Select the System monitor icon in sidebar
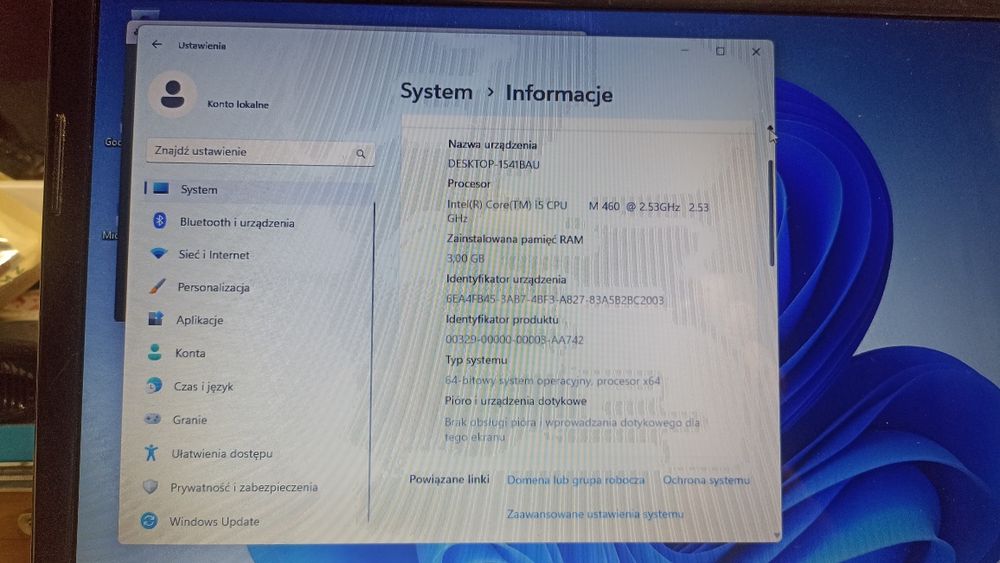The height and width of the screenshot is (563, 1000). click(x=161, y=188)
